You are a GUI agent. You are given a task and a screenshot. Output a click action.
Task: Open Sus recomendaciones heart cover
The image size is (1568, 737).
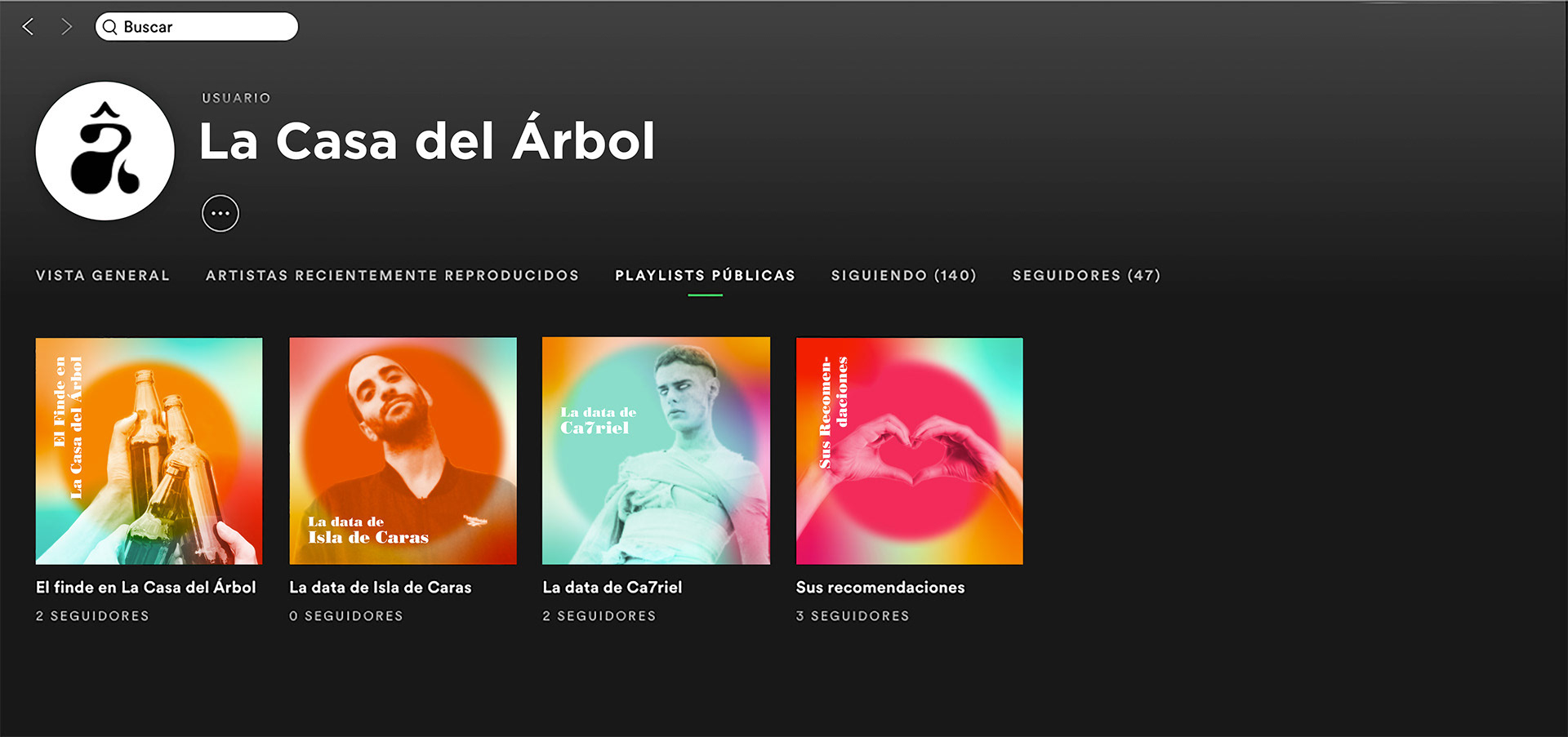910,451
